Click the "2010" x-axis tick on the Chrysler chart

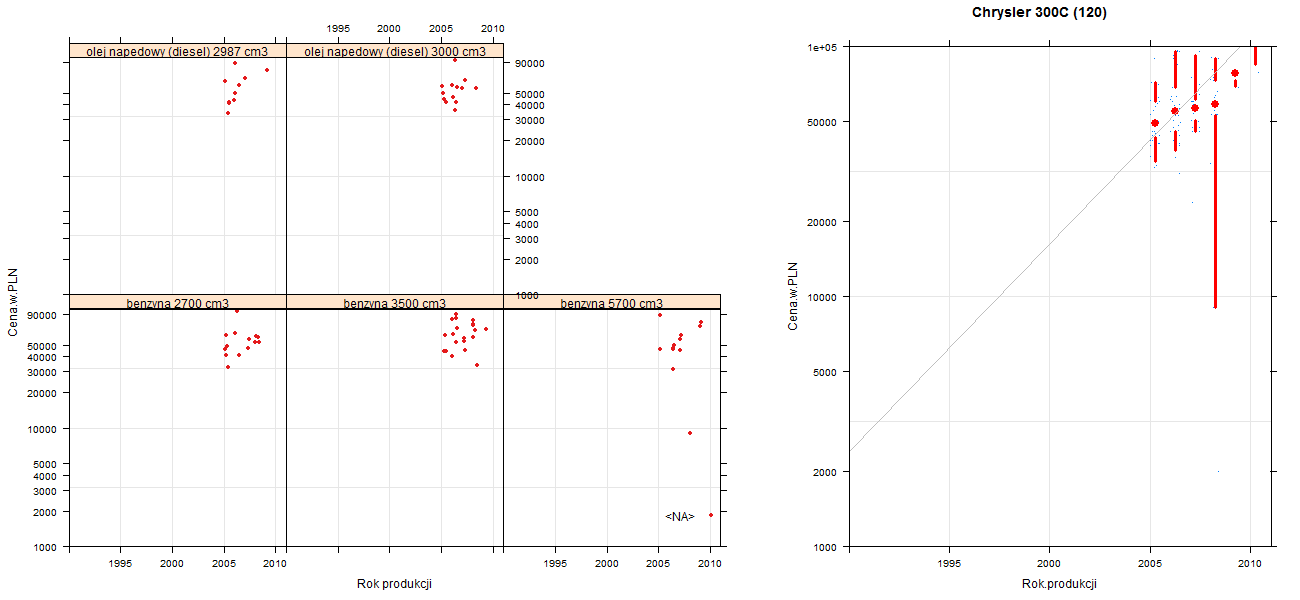[1249, 564]
